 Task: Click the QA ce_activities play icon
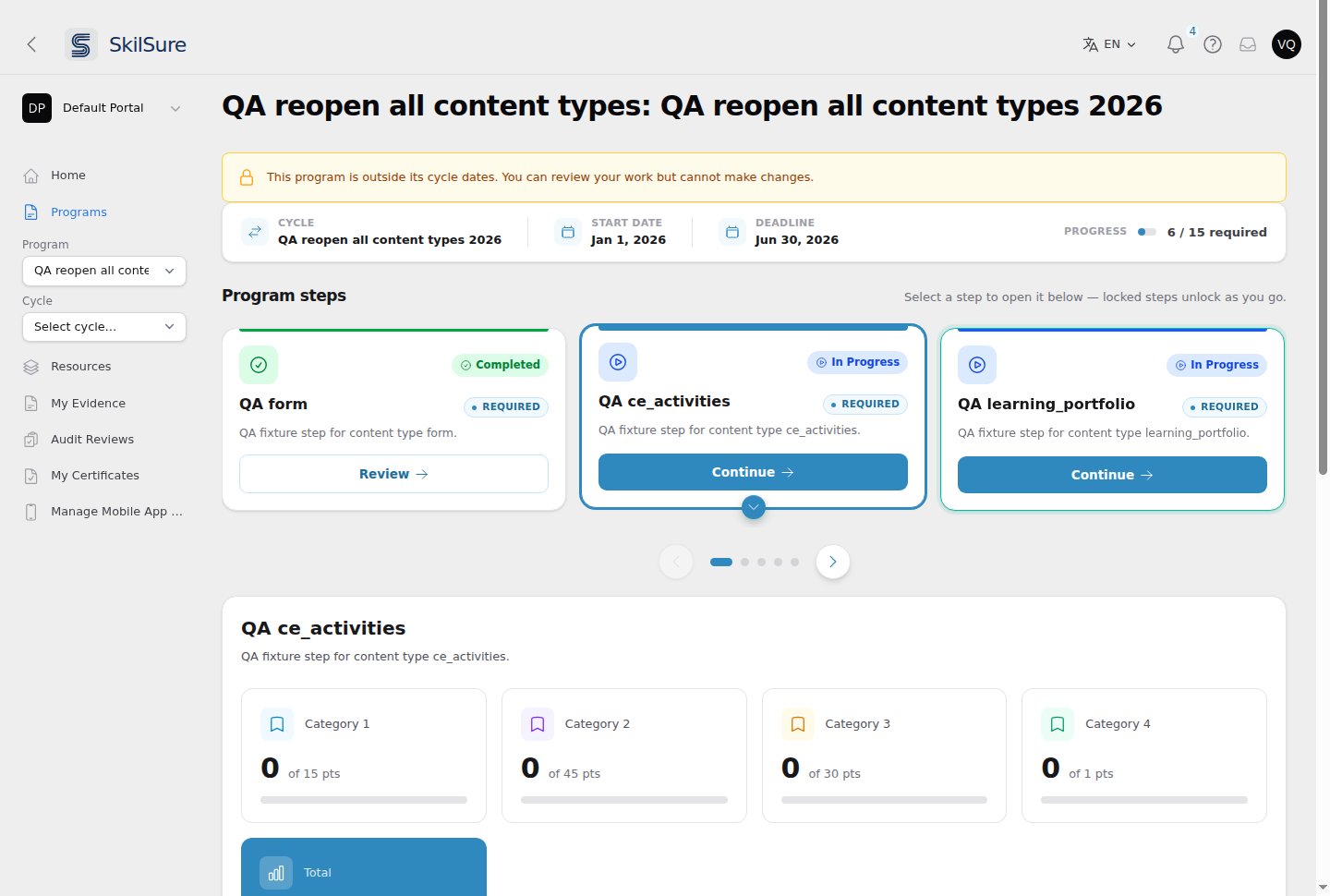pyautogui.click(x=618, y=362)
